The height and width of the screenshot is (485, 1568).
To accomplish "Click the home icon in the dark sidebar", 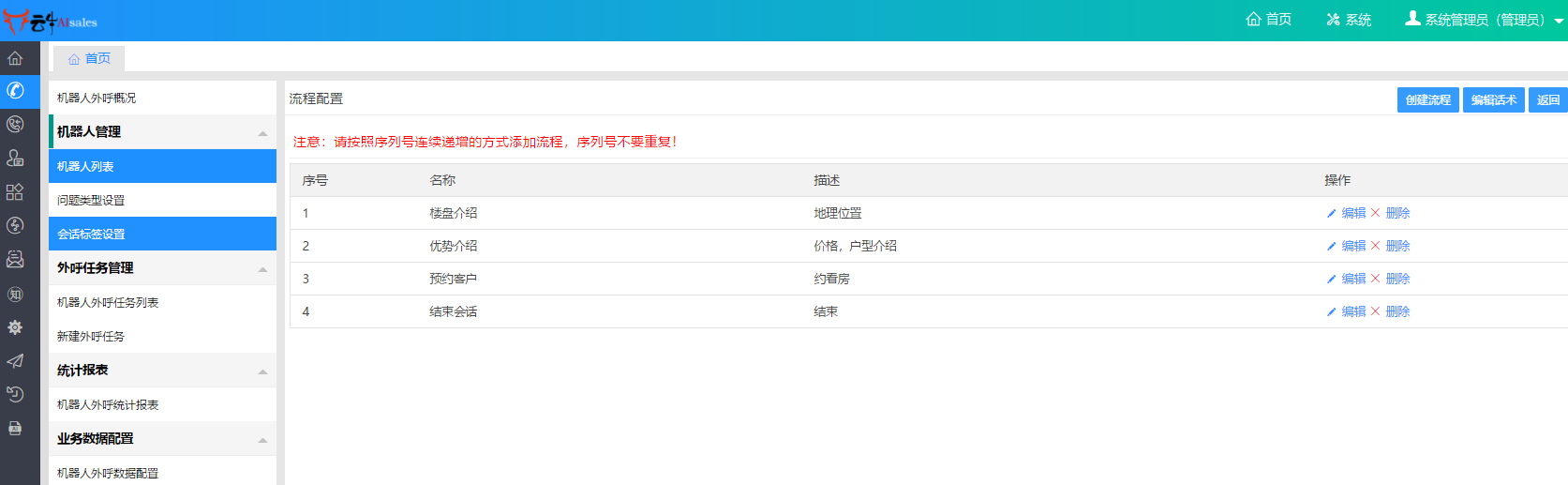I will 15,58.
